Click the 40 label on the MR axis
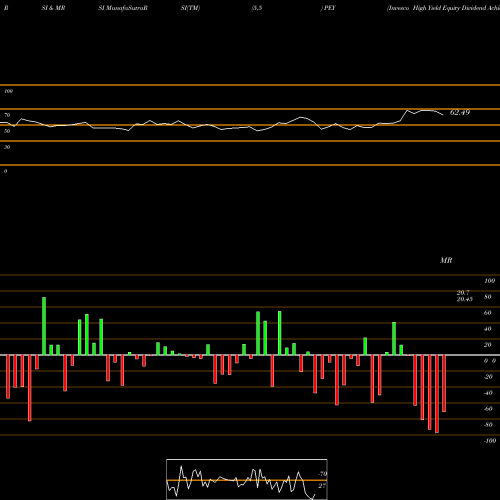Viewport: 500px width, 500px height. 488,329
